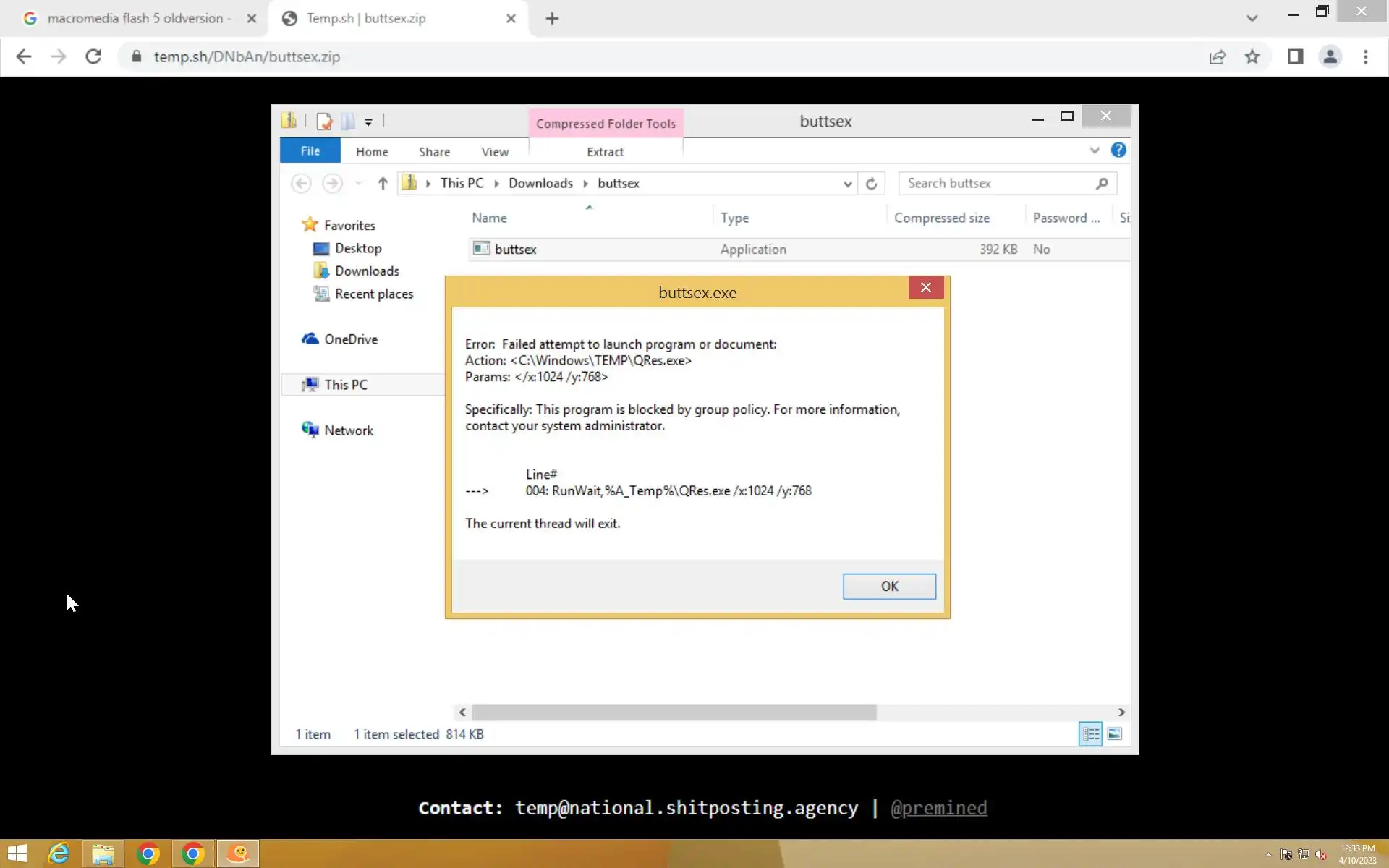Open the @premined contact link

coord(938,807)
